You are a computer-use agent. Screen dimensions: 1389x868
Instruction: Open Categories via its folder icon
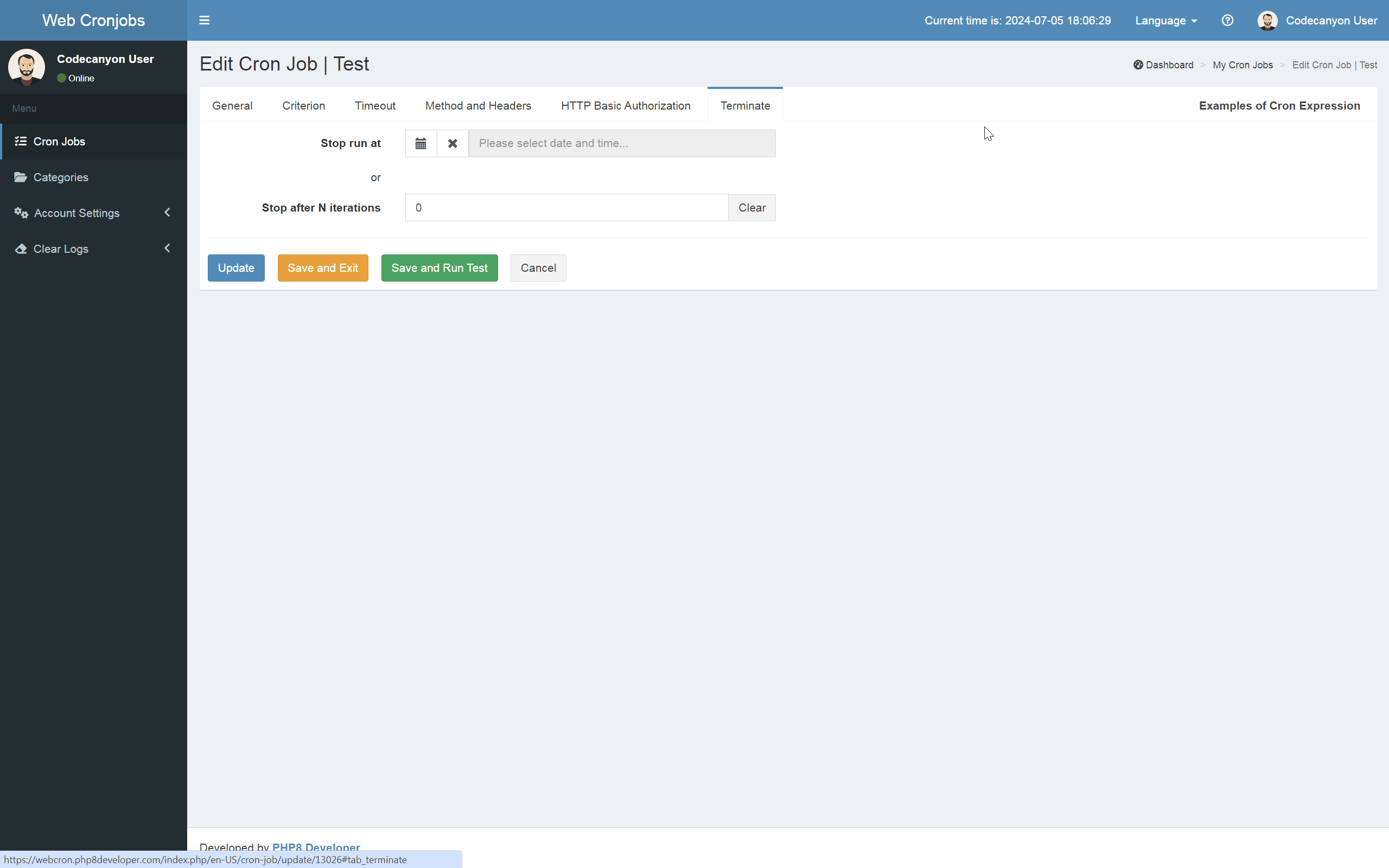21,177
